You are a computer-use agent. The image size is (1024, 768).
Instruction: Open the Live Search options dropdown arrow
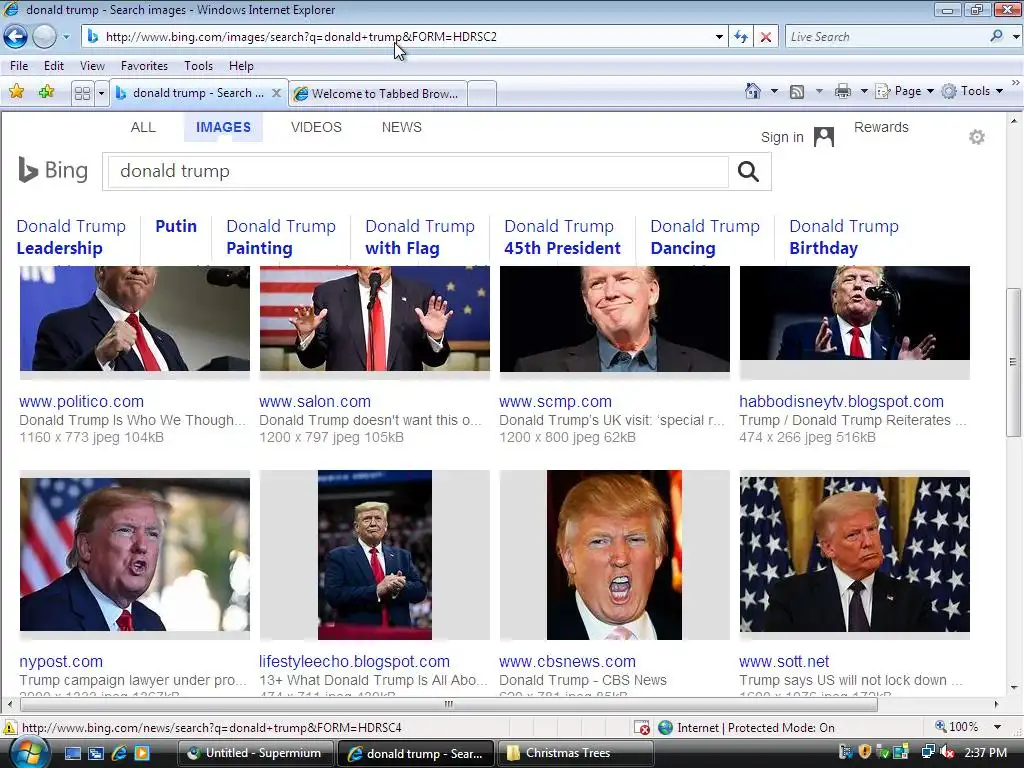[x=1016, y=37]
